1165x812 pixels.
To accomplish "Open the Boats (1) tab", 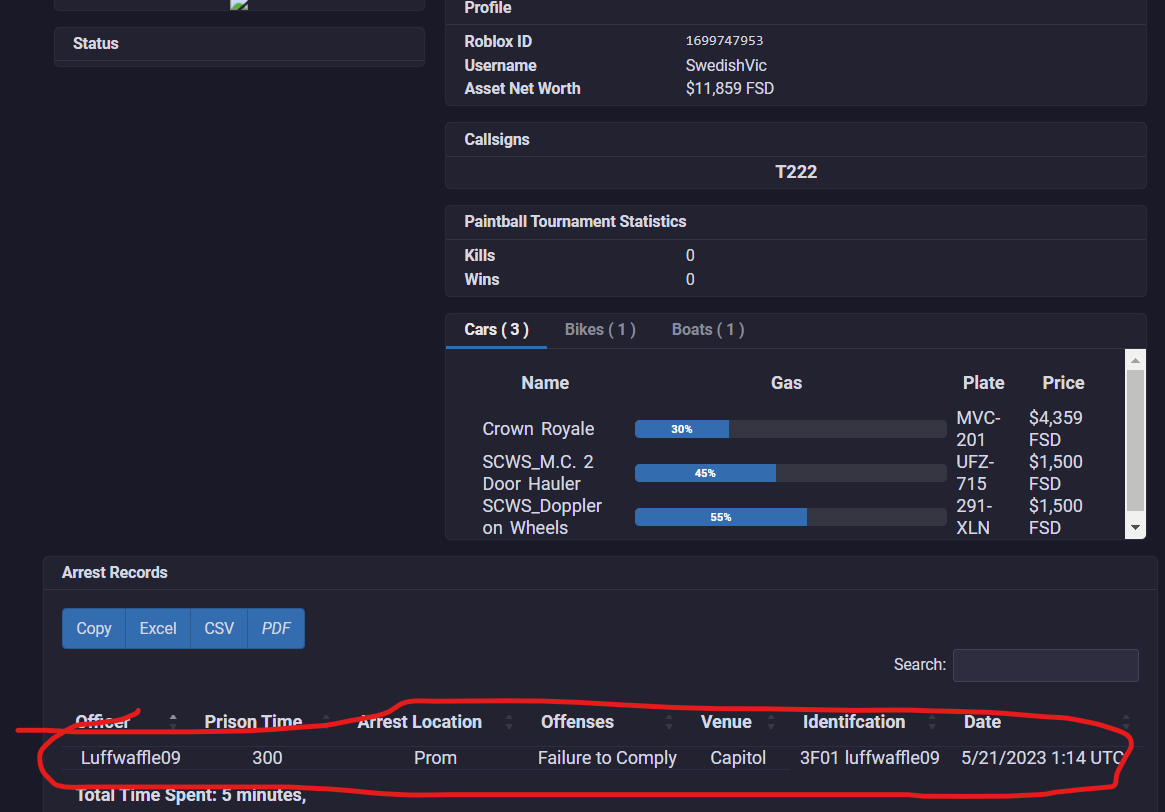I will [708, 330].
